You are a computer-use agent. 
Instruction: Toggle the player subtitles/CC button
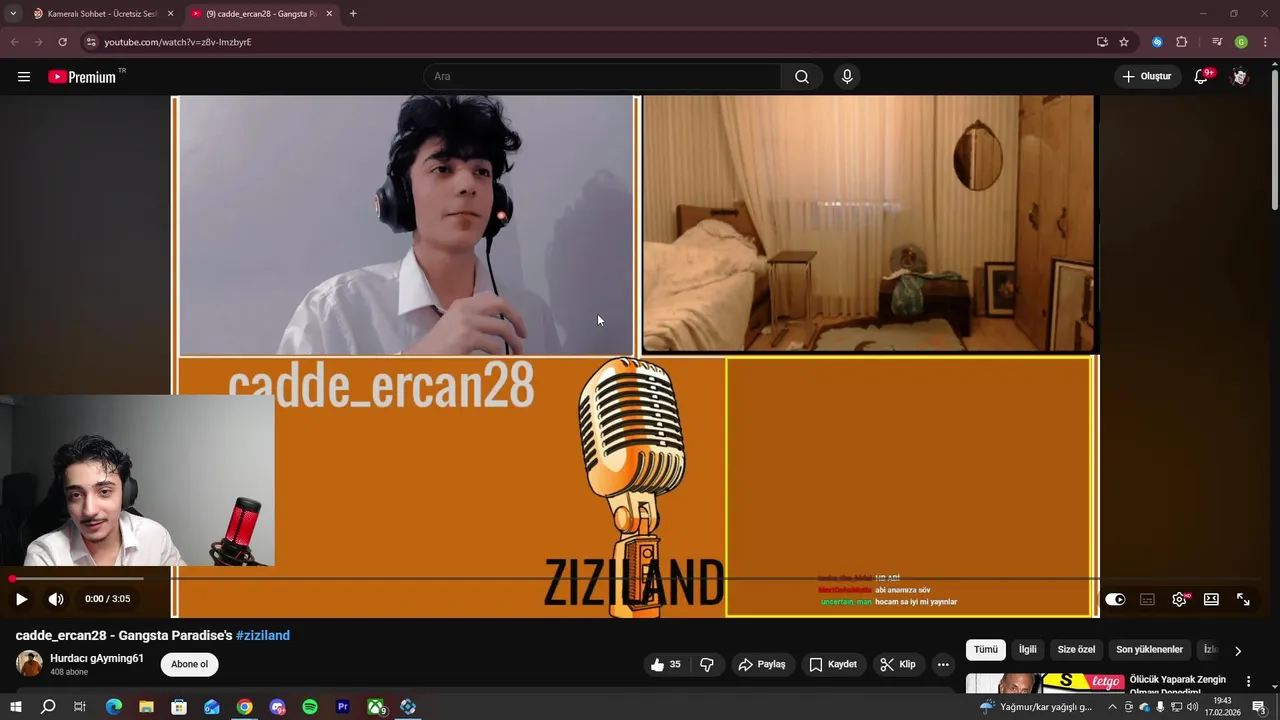(1147, 599)
